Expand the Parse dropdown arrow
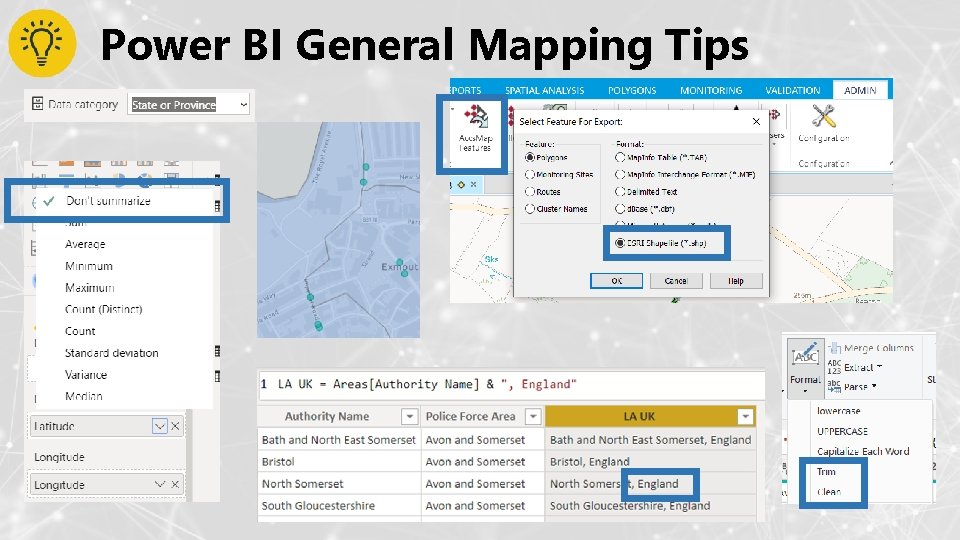This screenshot has height=540, width=960. pyautogui.click(x=874, y=386)
